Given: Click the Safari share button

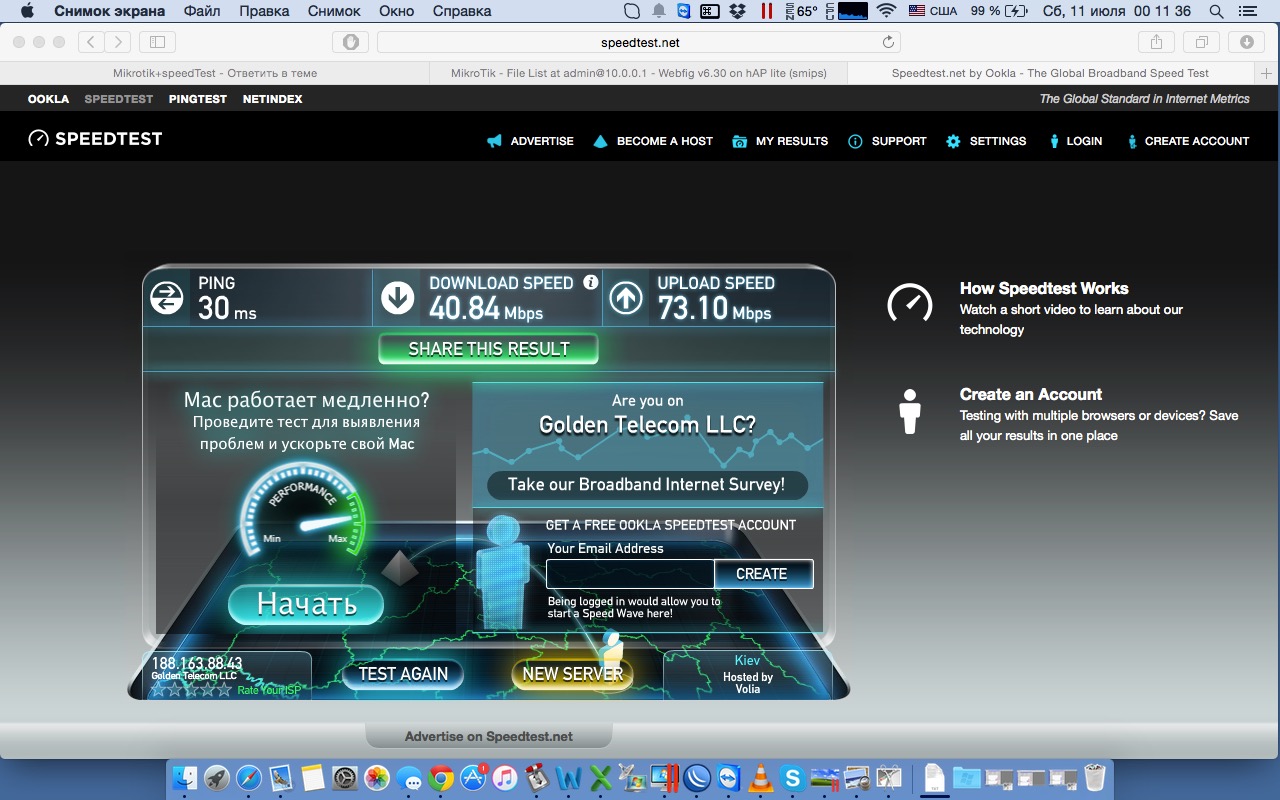Looking at the screenshot, I should [x=1156, y=42].
